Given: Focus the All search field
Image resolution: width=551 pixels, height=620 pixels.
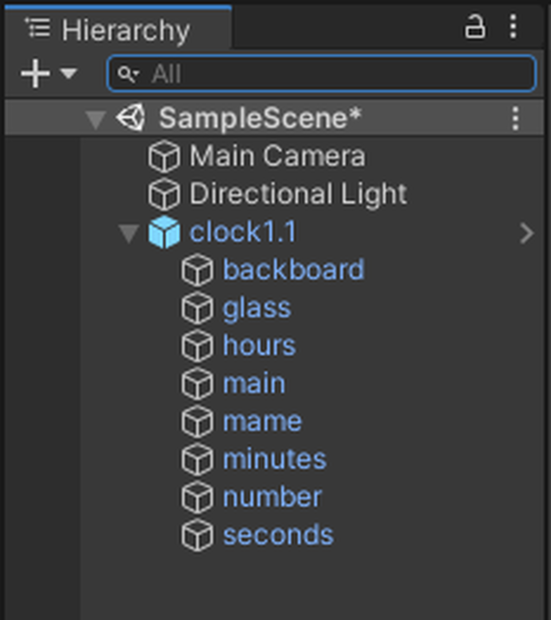Looking at the screenshot, I should coord(322,74).
